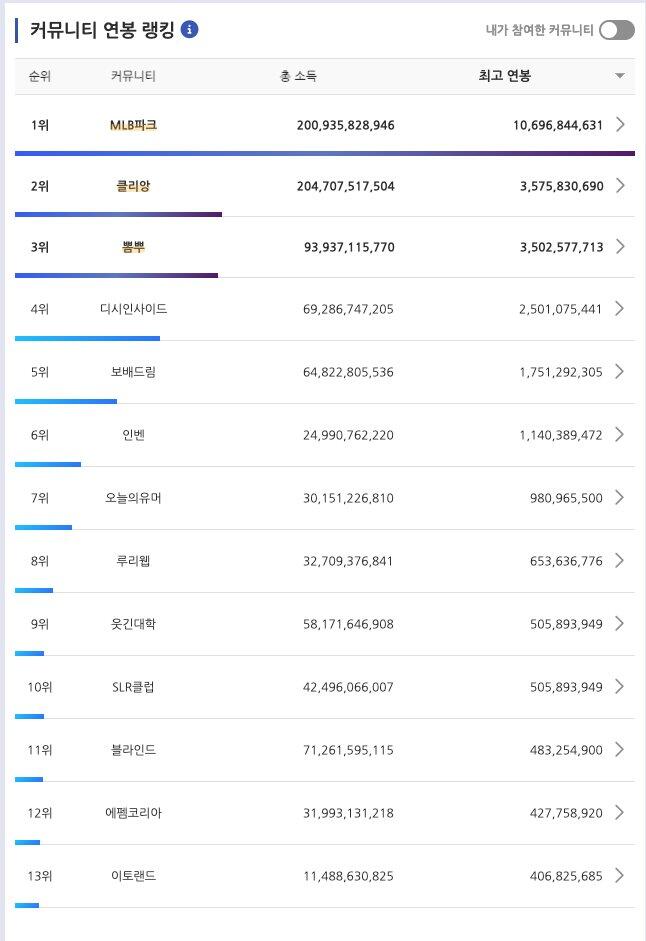The image size is (646, 941).
Task: Sort by 최고 연봉 dropdown arrow
Action: (620, 76)
